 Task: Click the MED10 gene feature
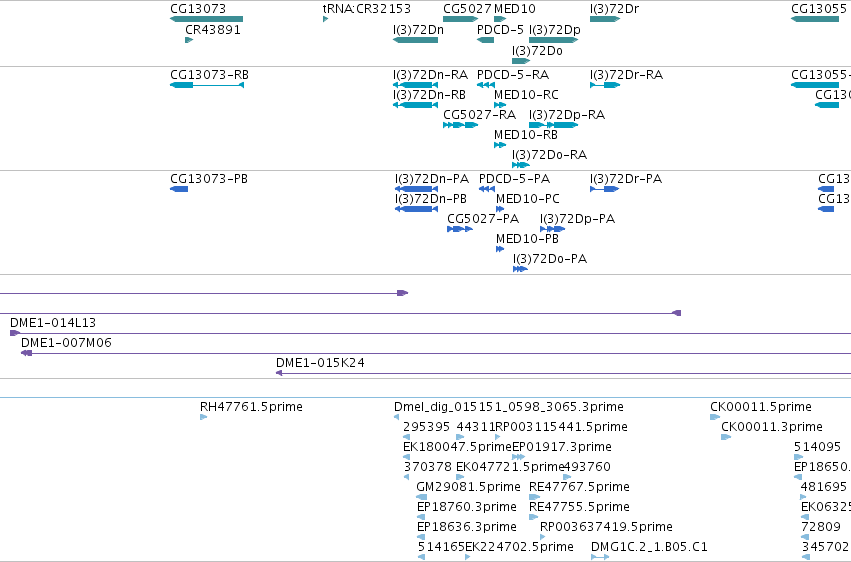point(500,19)
